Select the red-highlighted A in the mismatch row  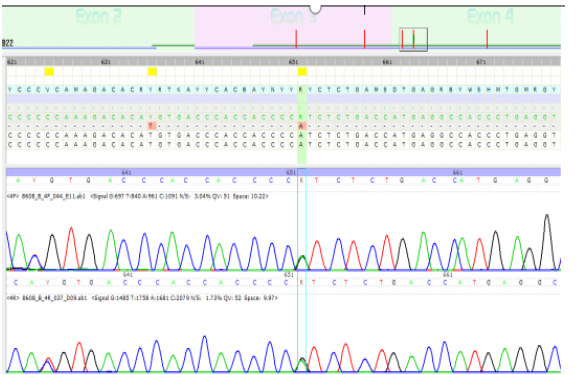click(x=302, y=126)
